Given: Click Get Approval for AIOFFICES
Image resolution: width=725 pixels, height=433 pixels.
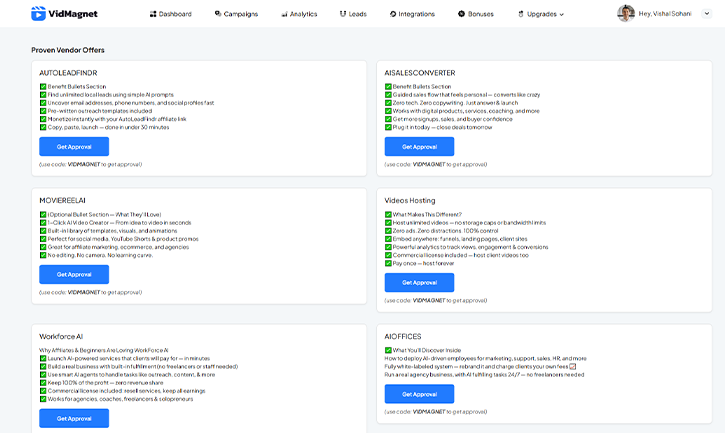Looking at the screenshot, I should point(419,394).
